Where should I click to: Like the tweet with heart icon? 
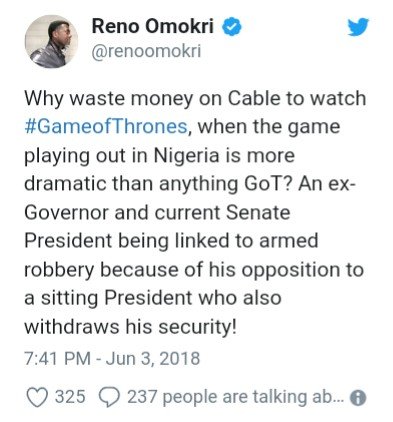pyautogui.click(x=37, y=398)
